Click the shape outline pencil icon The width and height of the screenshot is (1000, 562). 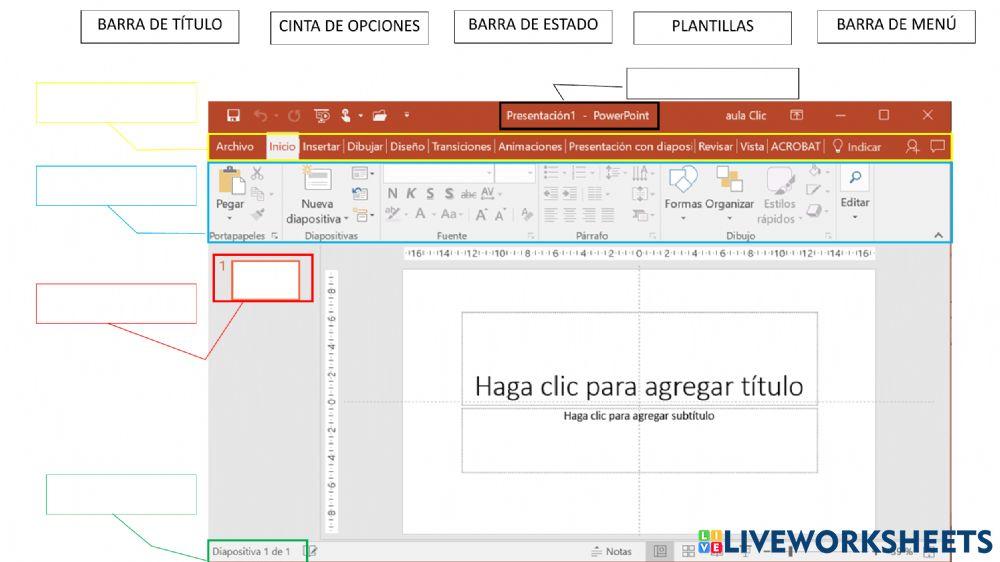pyautogui.click(x=814, y=190)
